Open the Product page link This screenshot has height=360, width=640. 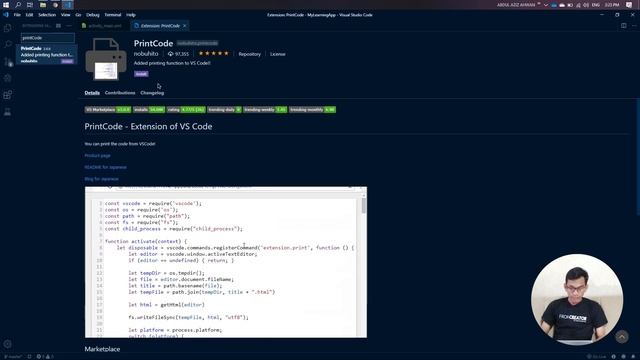pyautogui.click(x=97, y=156)
